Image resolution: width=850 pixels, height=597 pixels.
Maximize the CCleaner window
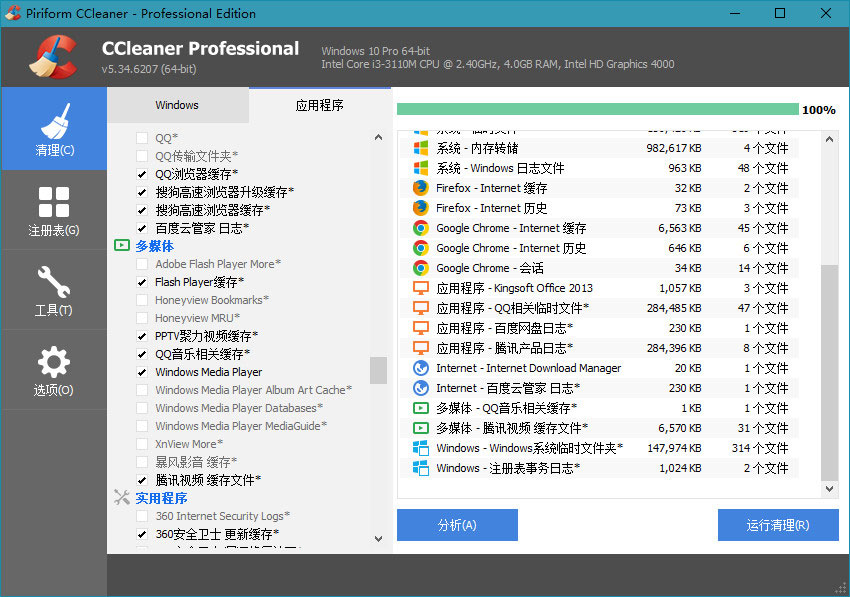(x=780, y=13)
